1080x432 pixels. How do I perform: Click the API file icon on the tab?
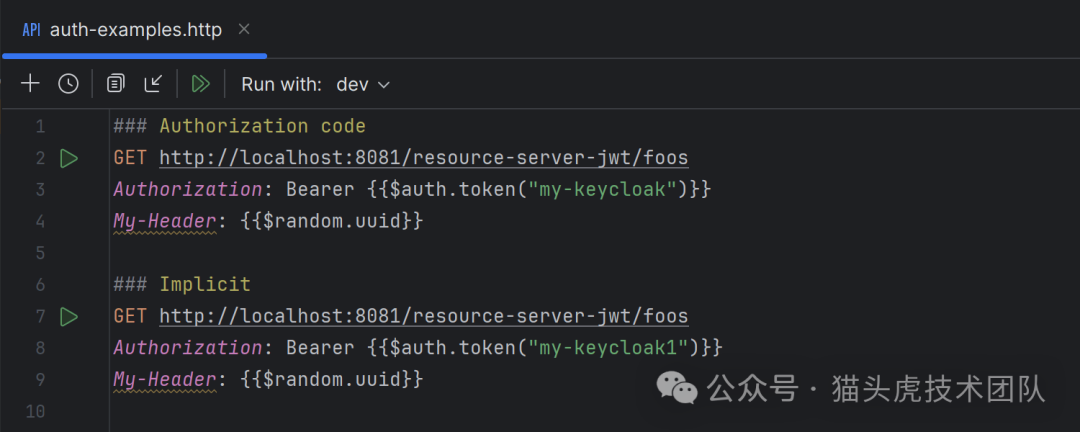[x=31, y=30]
